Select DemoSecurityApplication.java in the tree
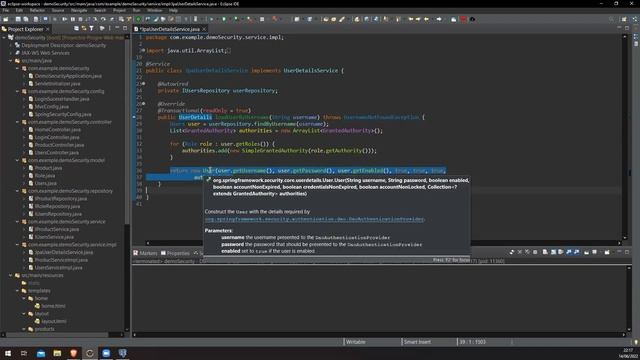The height and width of the screenshot is (360, 640). [x=68, y=76]
